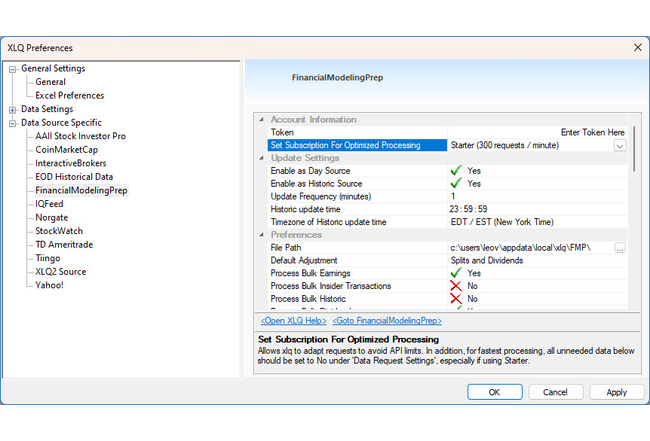Click the Timezone of Historic update time label

pos(328,222)
